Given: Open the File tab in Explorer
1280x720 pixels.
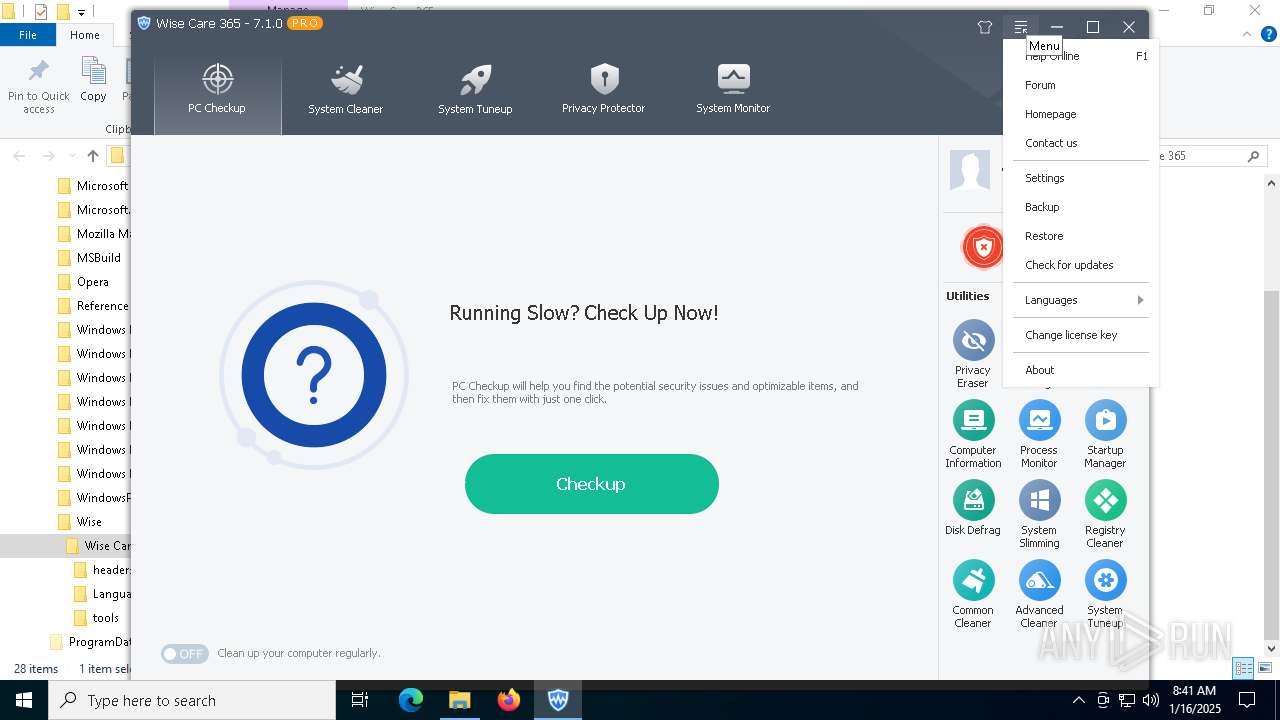Looking at the screenshot, I should (28, 35).
